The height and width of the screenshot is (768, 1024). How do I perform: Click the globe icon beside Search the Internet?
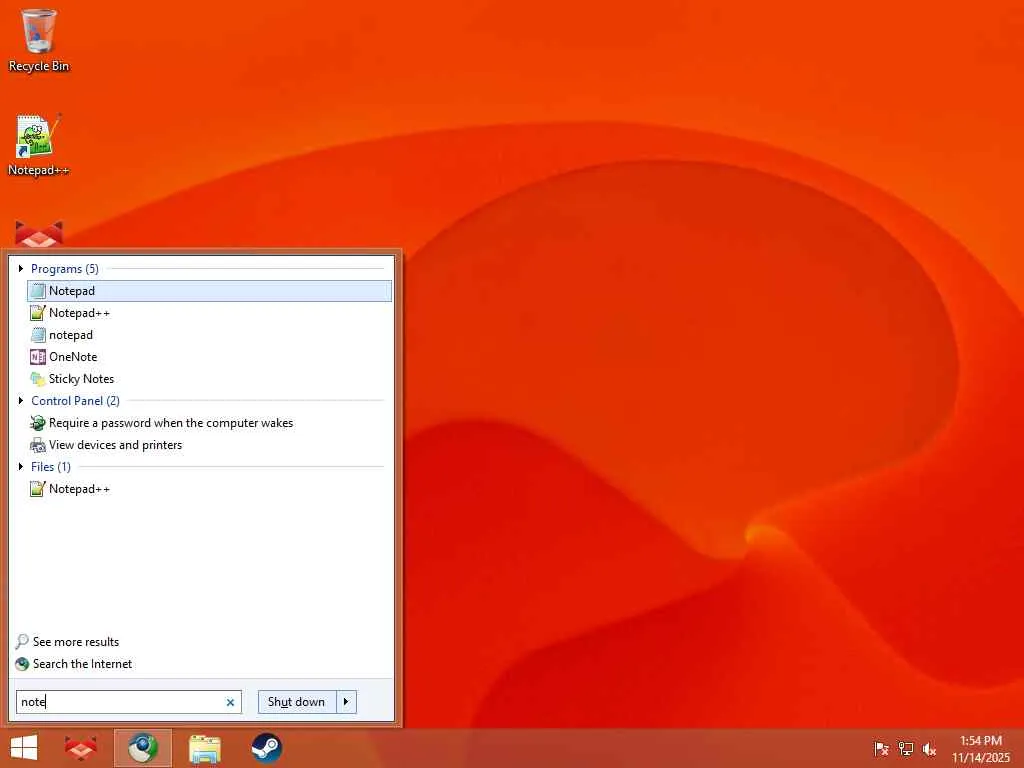[22, 664]
